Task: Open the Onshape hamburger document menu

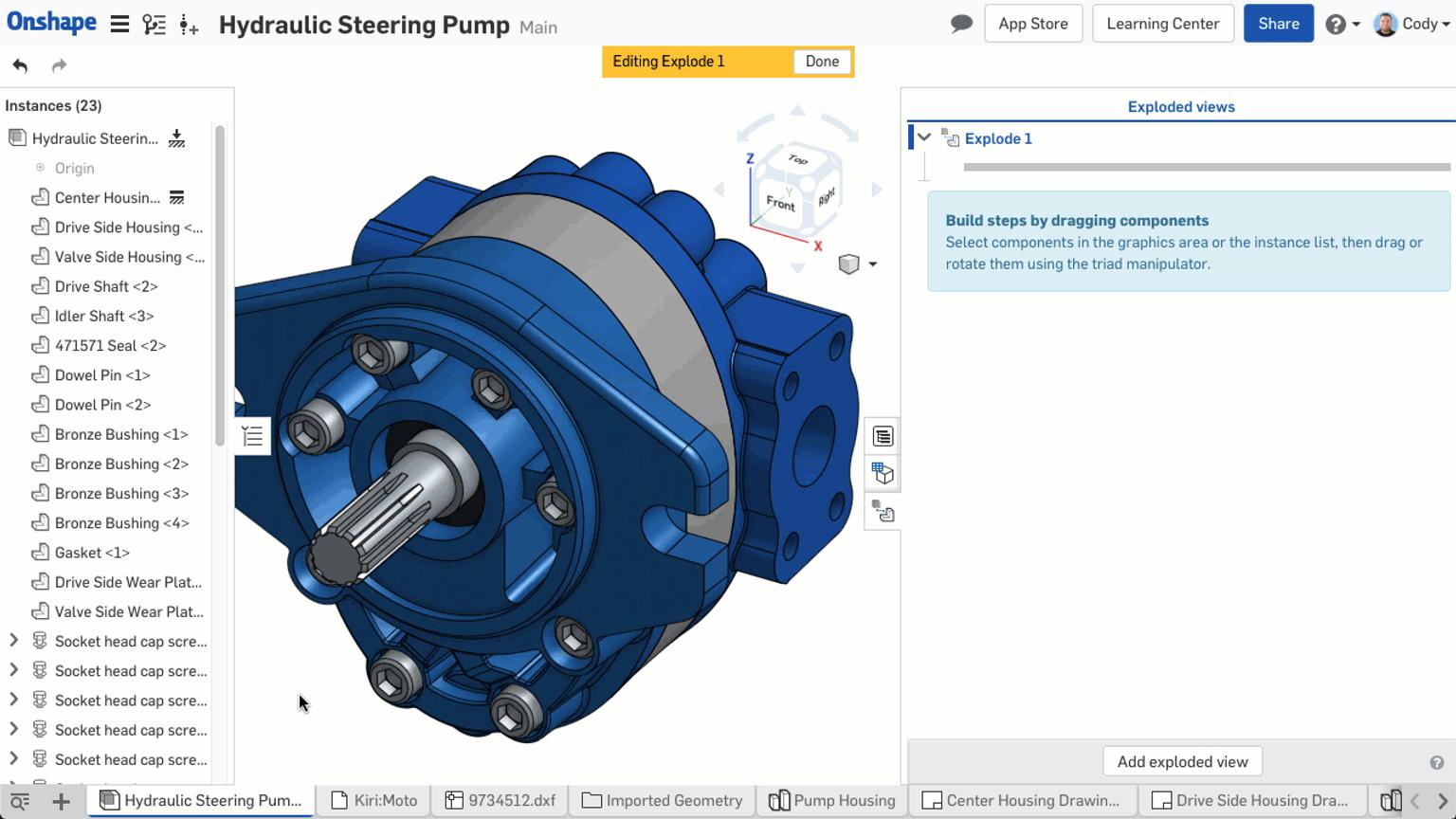Action: pos(119,24)
